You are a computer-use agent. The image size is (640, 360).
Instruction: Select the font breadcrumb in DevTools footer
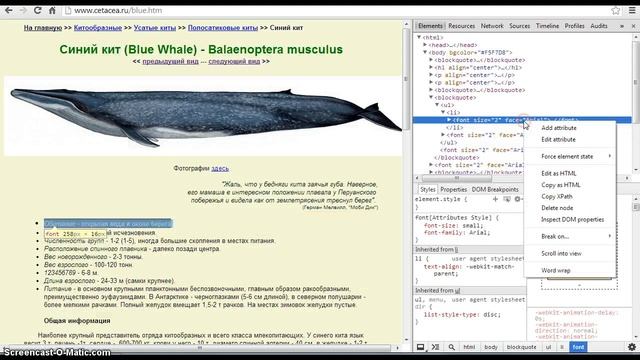[x=578, y=347]
